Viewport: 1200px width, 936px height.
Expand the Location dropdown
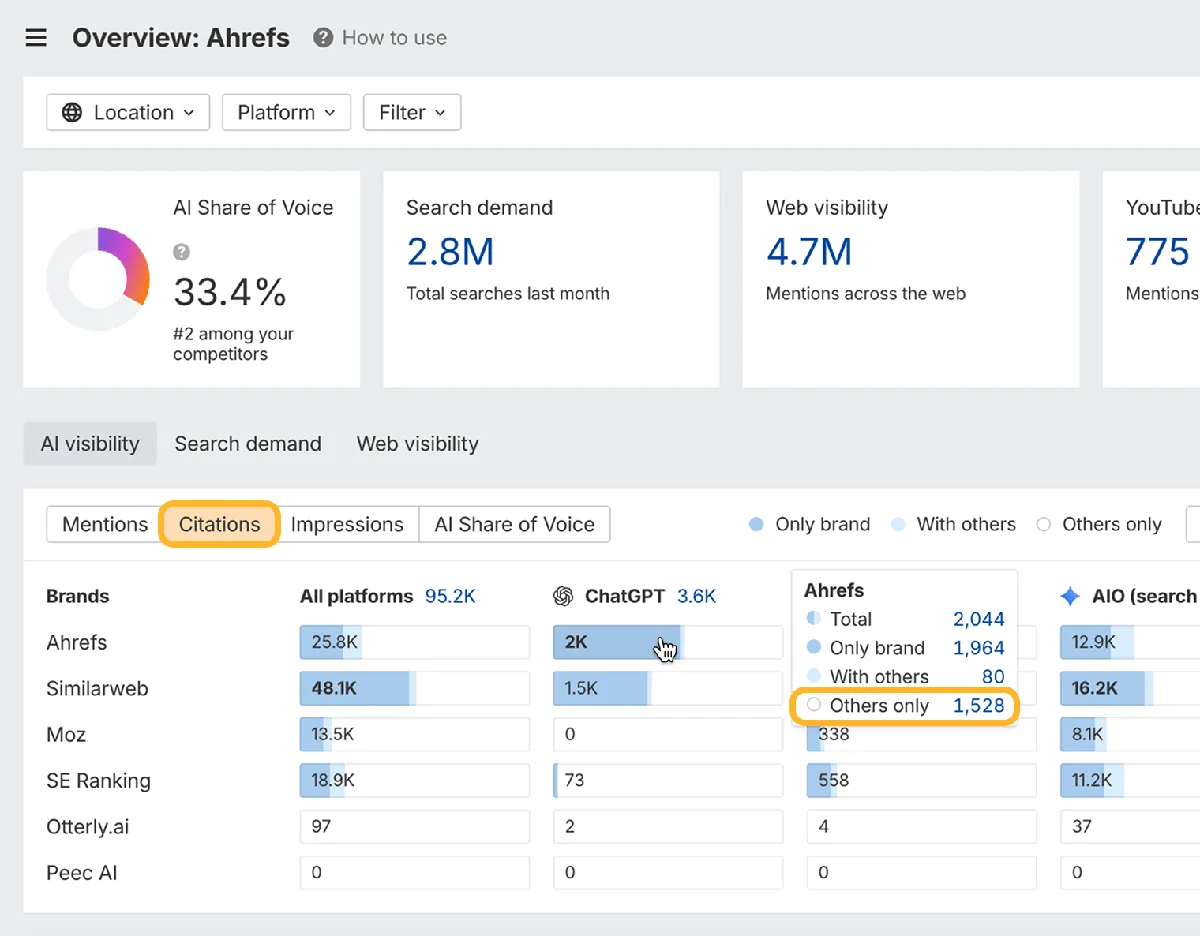click(x=128, y=112)
